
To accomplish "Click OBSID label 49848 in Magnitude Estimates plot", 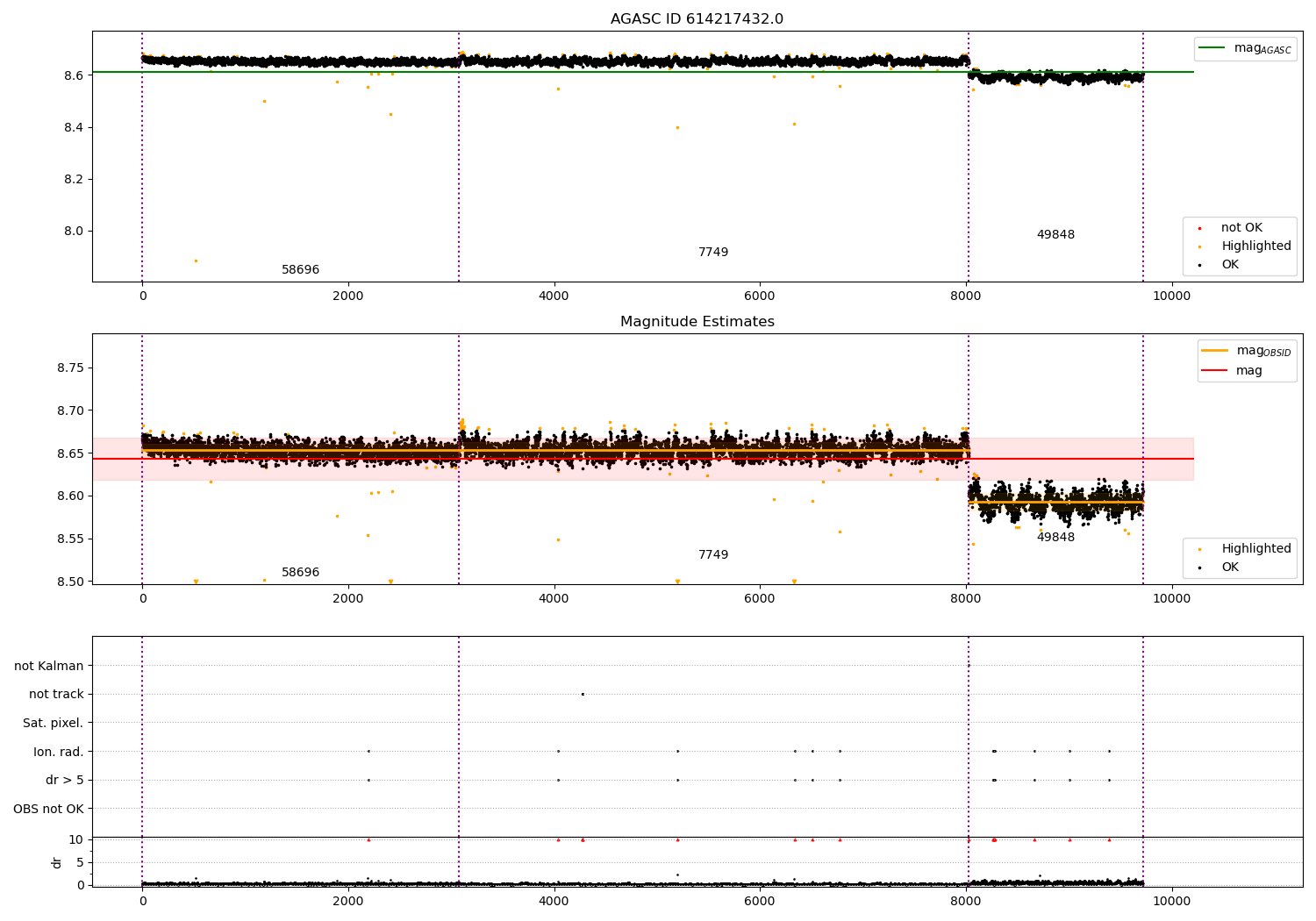I will click(x=1055, y=538).
